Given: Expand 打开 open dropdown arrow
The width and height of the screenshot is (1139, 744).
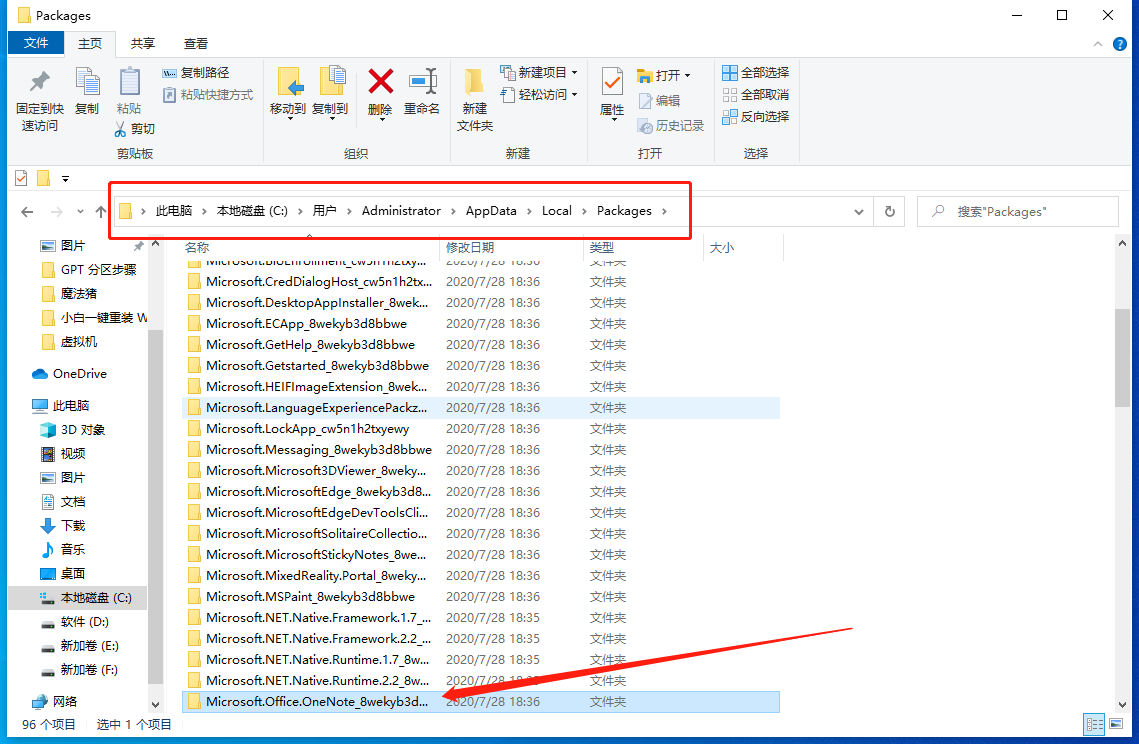Looking at the screenshot, I should (x=687, y=76).
